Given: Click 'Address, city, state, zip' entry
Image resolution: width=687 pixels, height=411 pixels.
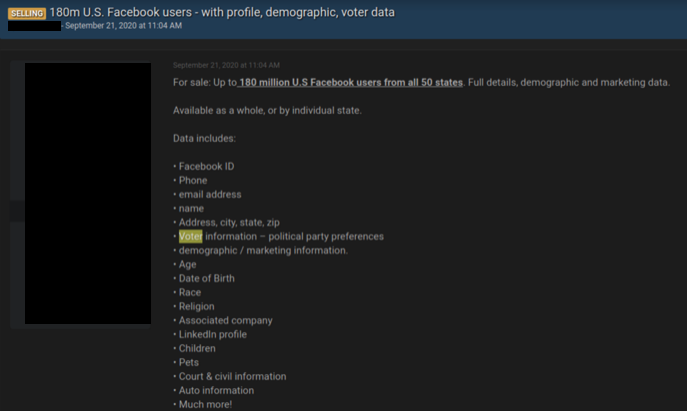Looking at the screenshot, I should pos(229,223).
